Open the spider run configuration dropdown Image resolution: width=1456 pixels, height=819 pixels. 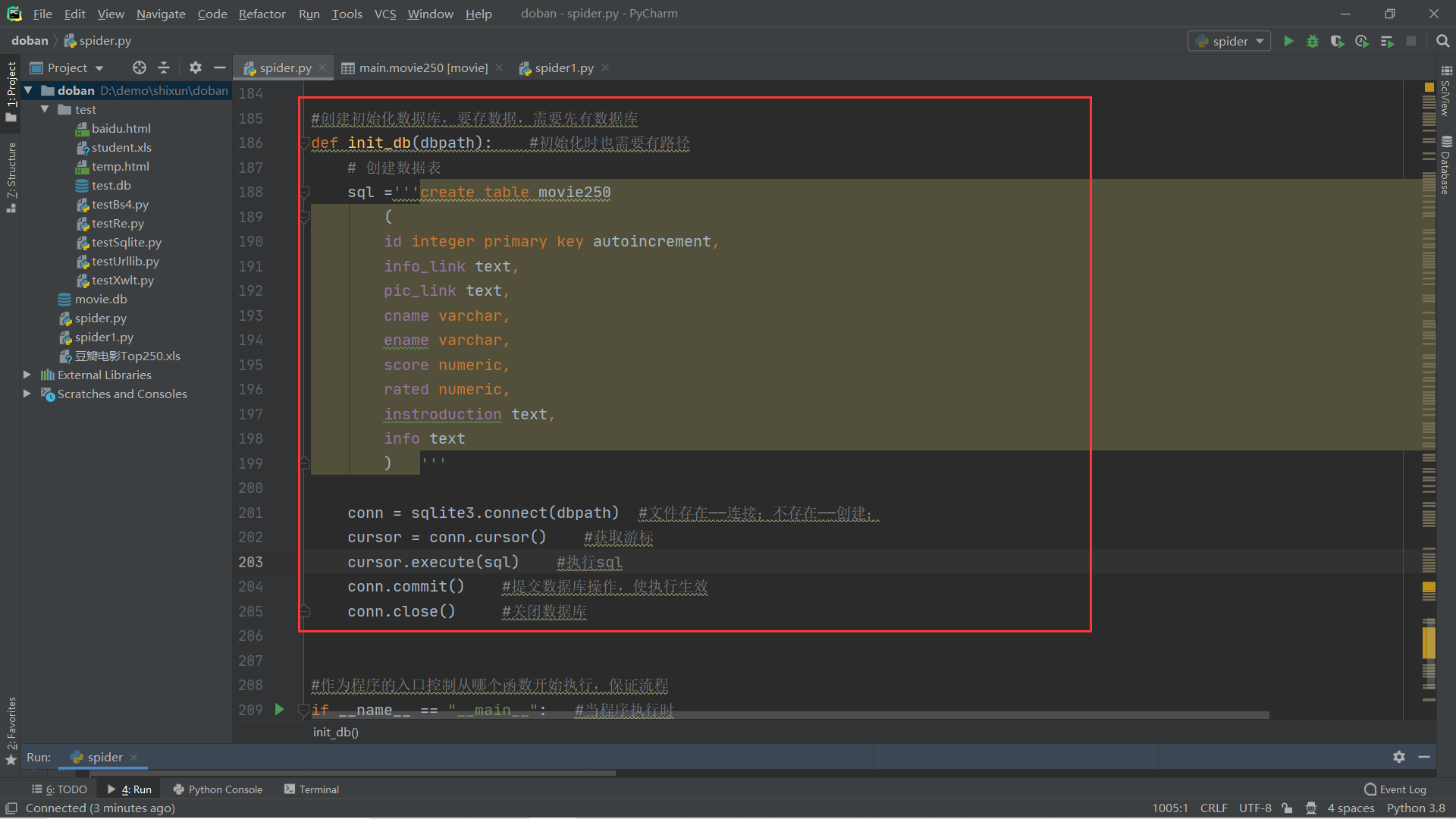point(1229,41)
